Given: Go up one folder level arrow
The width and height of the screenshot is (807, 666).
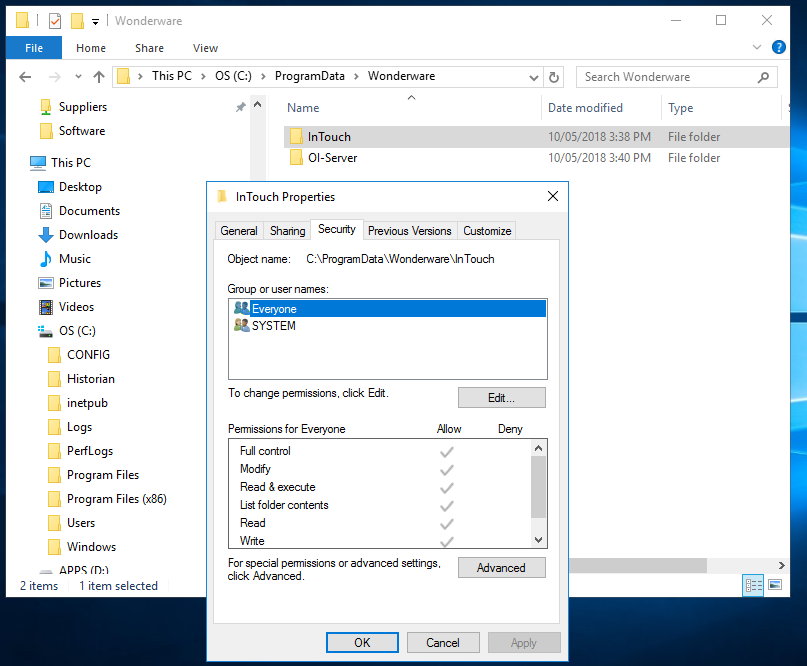Looking at the screenshot, I should coord(99,77).
